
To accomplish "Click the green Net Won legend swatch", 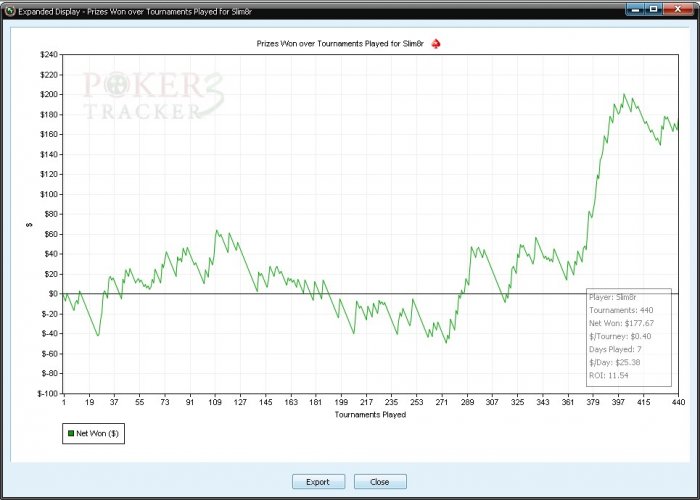I will point(70,434).
